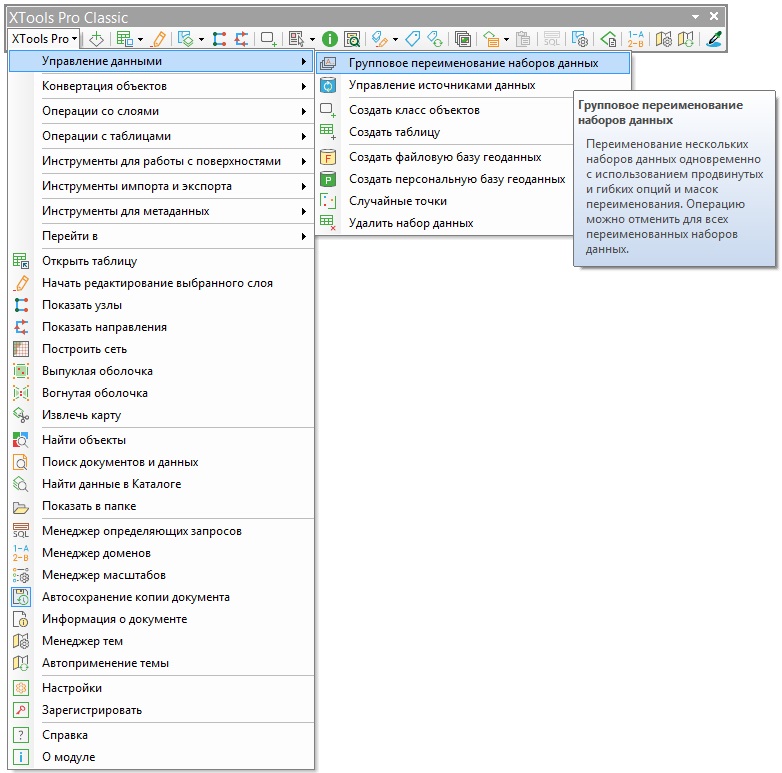Select Справка menu item
This screenshot has width=782, height=773.
162,735
